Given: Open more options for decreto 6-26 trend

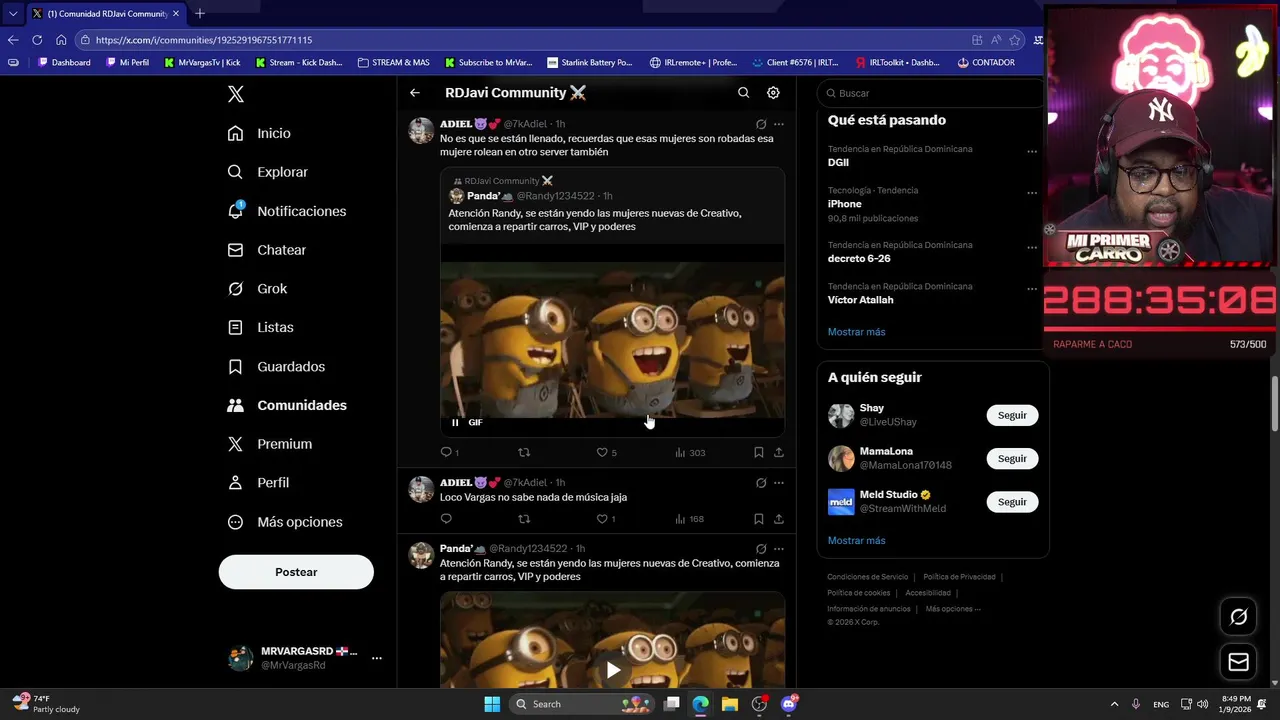Looking at the screenshot, I should coord(1032,247).
